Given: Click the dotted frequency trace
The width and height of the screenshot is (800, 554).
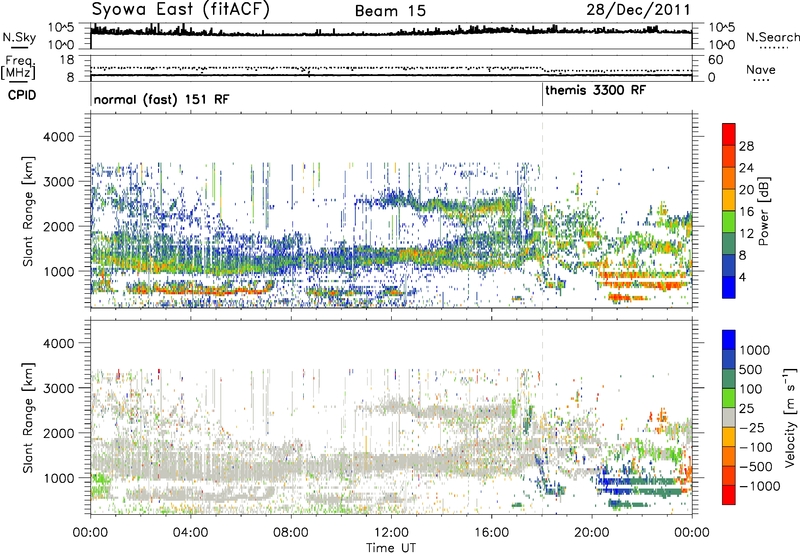Looking at the screenshot, I should pyautogui.click(x=391, y=68).
